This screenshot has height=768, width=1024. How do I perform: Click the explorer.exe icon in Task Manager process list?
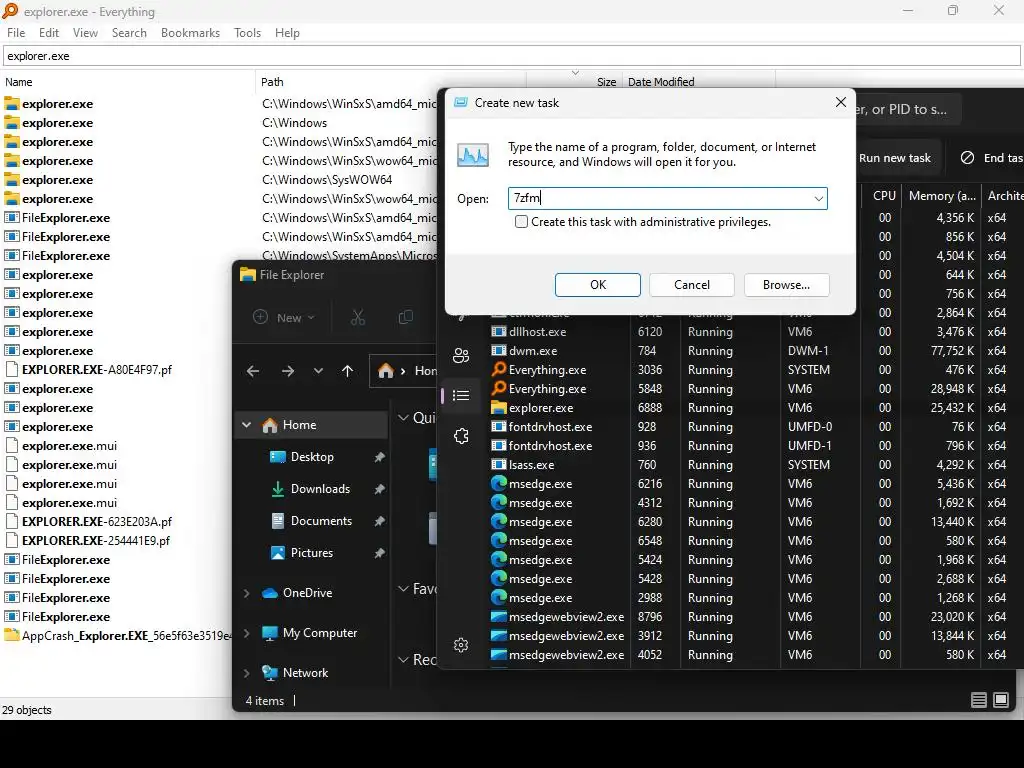point(499,408)
